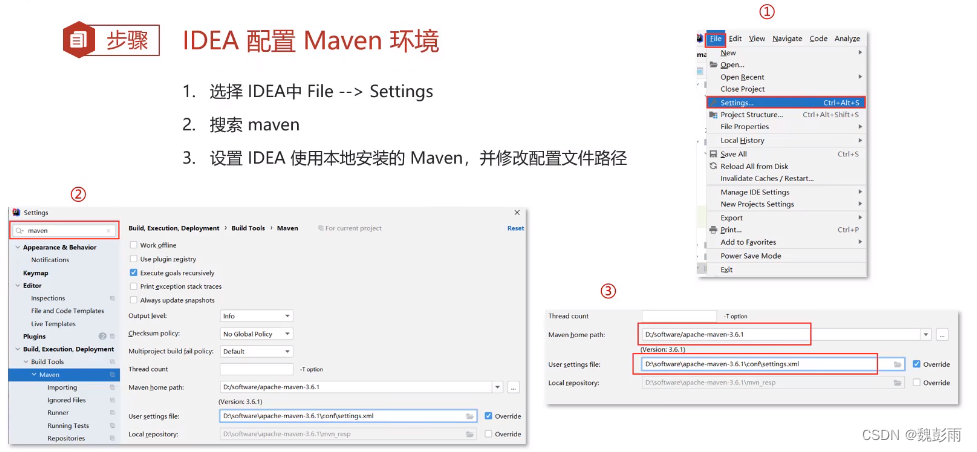This screenshot has height=452, width=977.
Task: Tick Always update snapshots
Action: click(133, 300)
